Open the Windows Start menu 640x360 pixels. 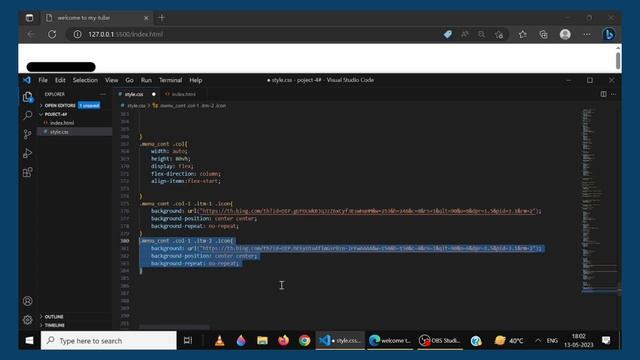[29, 340]
